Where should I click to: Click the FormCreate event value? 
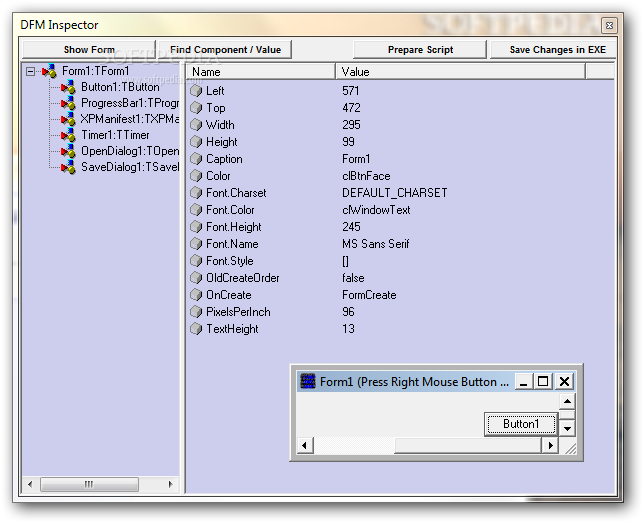tap(369, 295)
